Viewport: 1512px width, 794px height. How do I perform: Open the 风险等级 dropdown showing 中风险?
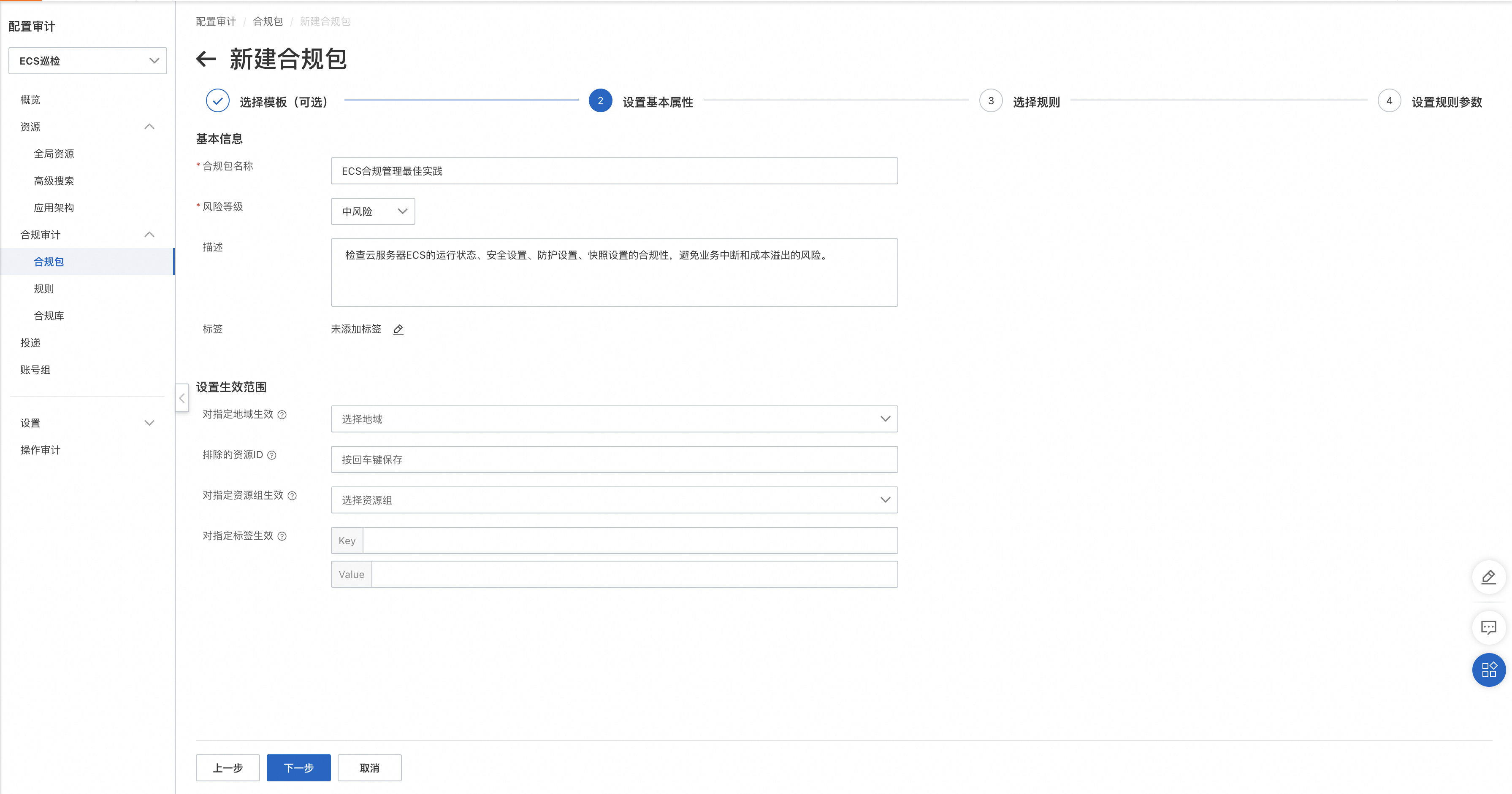tap(373, 211)
